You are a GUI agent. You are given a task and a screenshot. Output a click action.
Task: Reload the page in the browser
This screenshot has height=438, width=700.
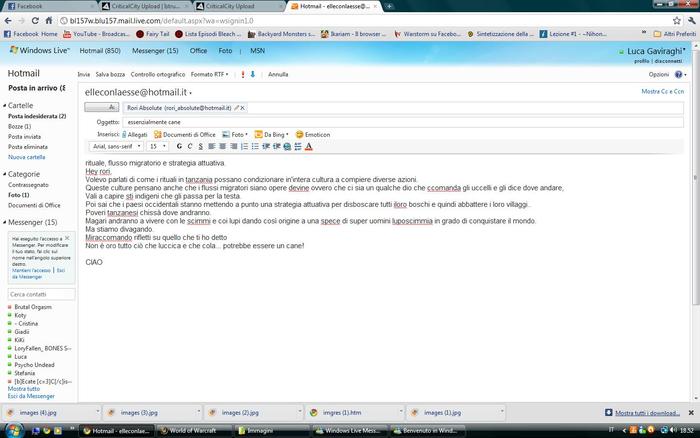(35, 21)
